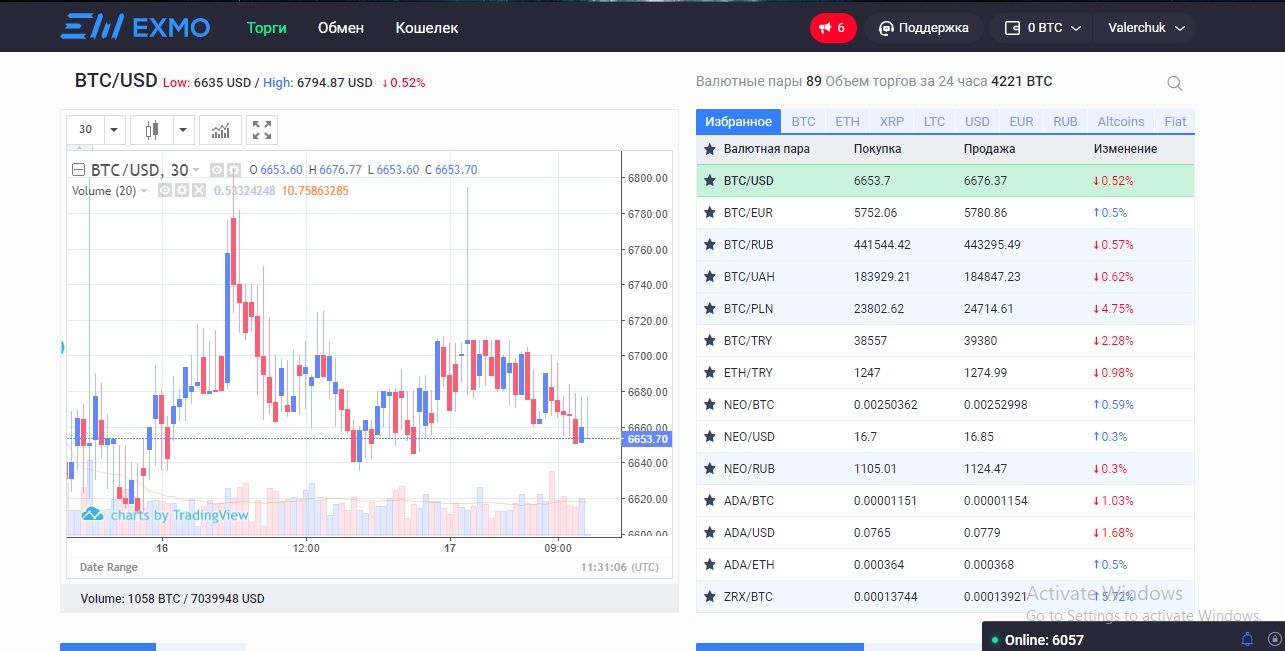Switch to LTC pairs tab
Viewport: 1285px width, 651px height.
(x=934, y=121)
